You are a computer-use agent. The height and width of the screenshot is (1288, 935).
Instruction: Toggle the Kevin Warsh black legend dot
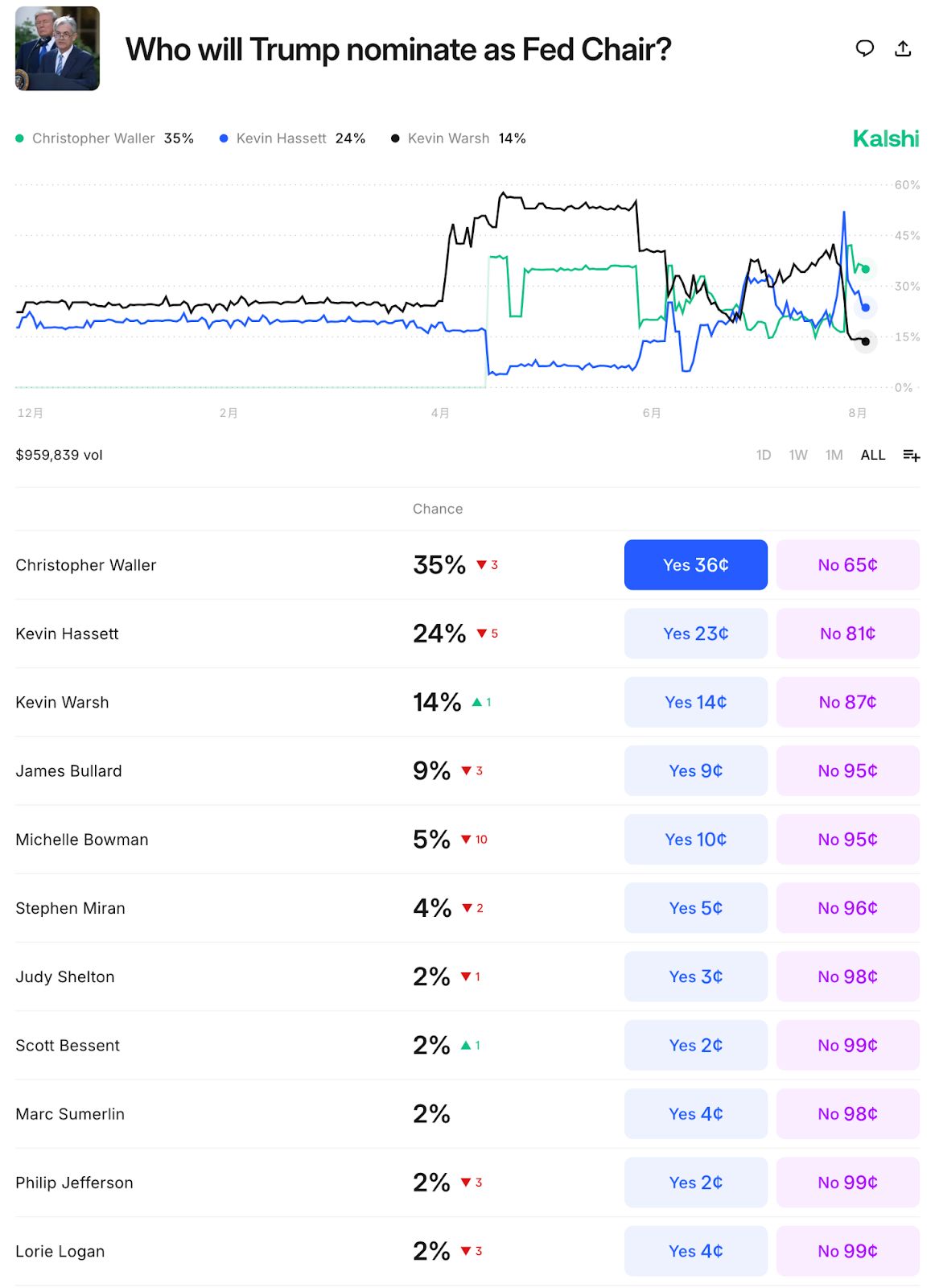[395, 138]
